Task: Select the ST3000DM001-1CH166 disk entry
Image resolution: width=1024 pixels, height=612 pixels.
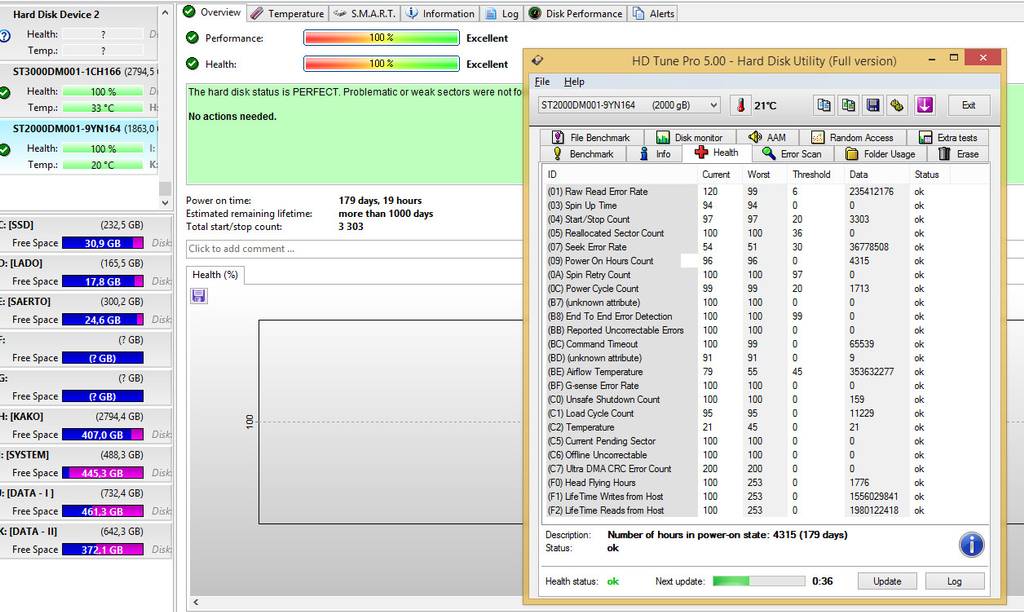Action: [79, 91]
